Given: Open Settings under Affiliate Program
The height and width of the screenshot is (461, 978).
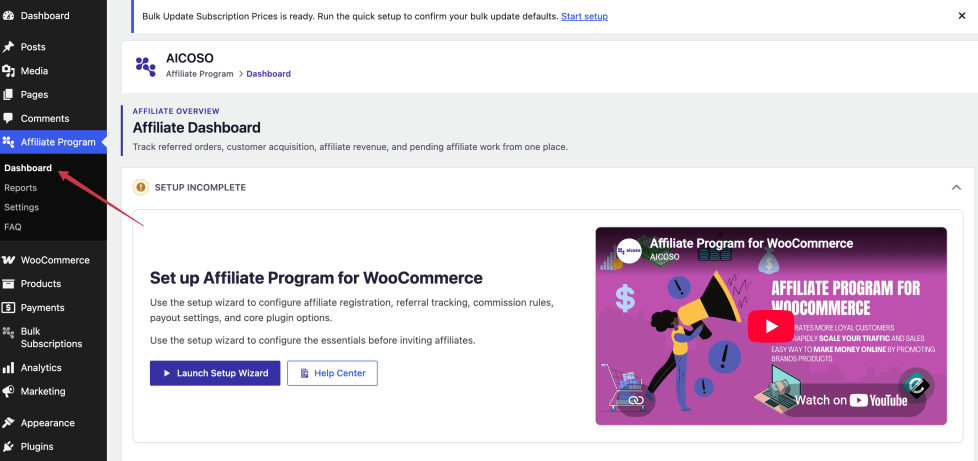Looking at the screenshot, I should [x=22, y=207].
